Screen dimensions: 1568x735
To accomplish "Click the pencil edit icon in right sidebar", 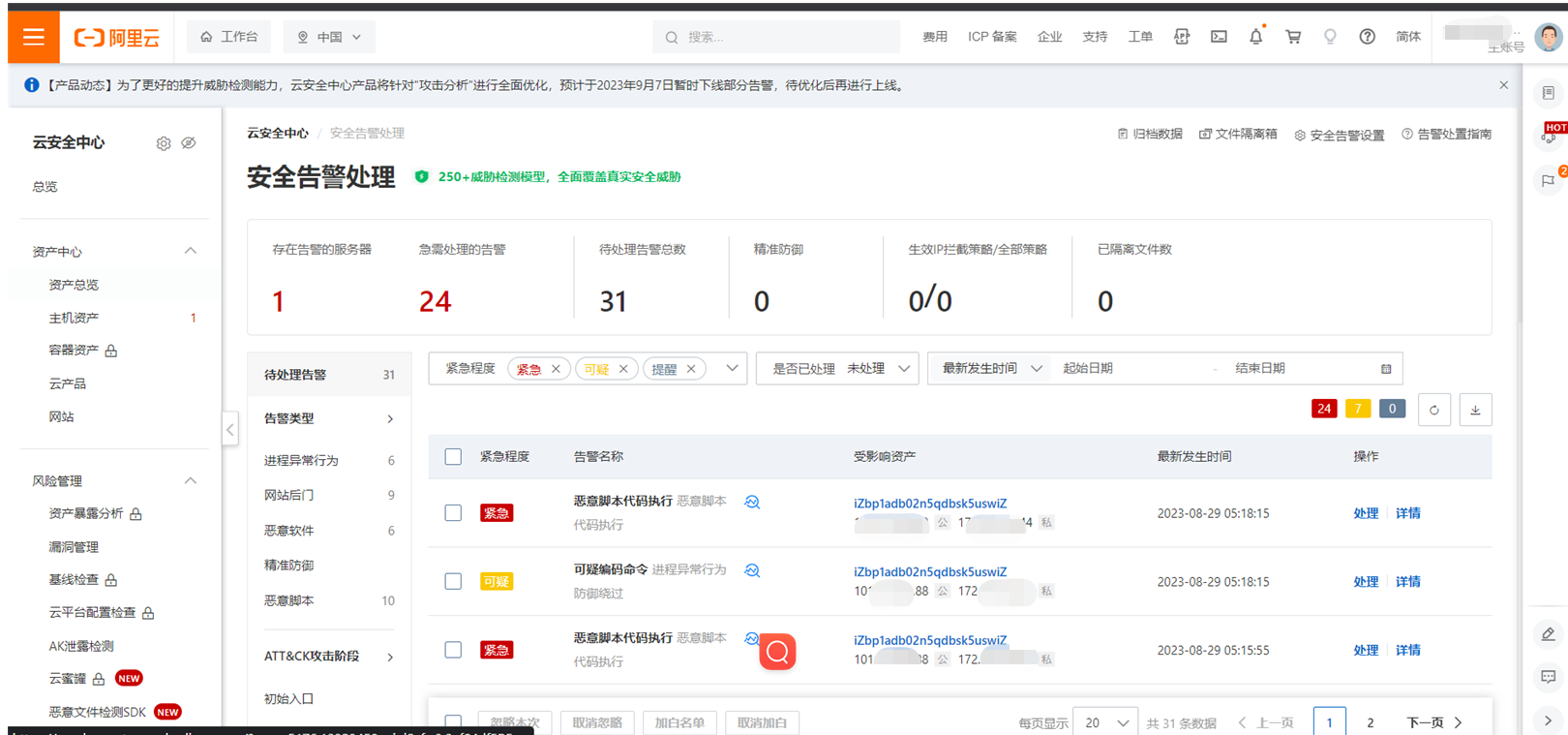I will coord(1549,634).
